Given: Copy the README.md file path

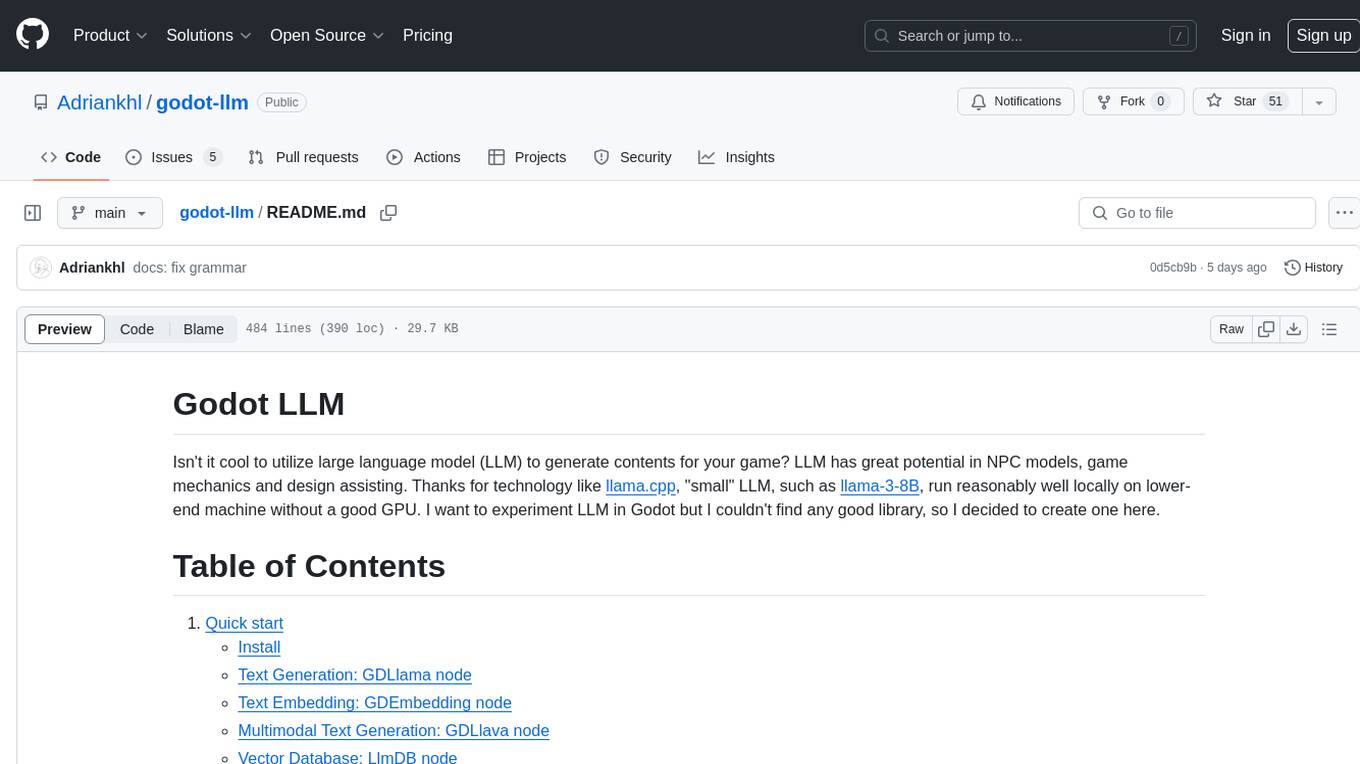Looking at the screenshot, I should point(389,213).
